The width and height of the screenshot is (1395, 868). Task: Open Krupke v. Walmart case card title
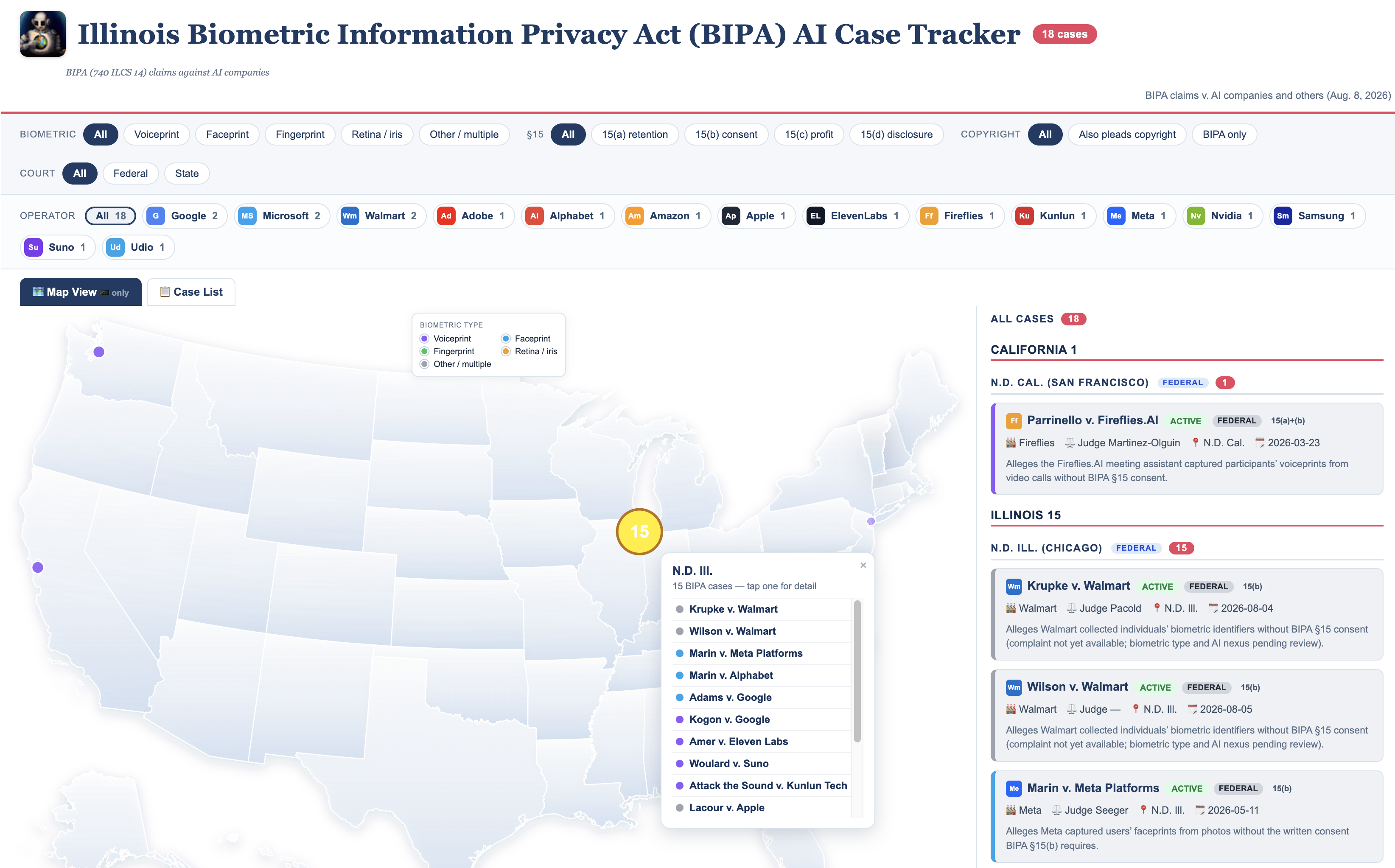pyautogui.click(x=1078, y=585)
